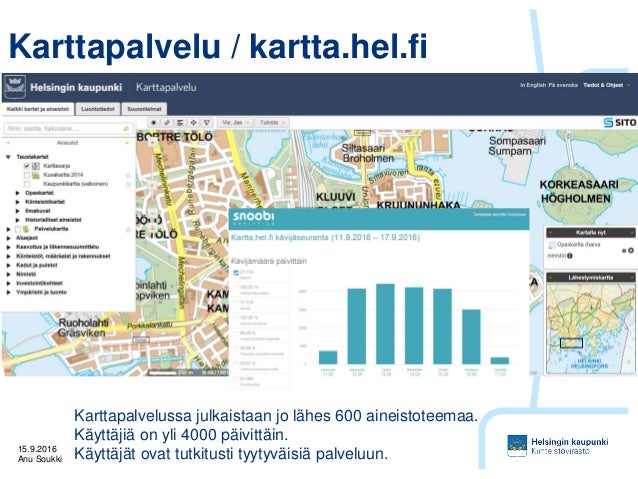
Task: Expand Kaavoitus ja liikennesuunnittelu node
Action: (x=9, y=247)
